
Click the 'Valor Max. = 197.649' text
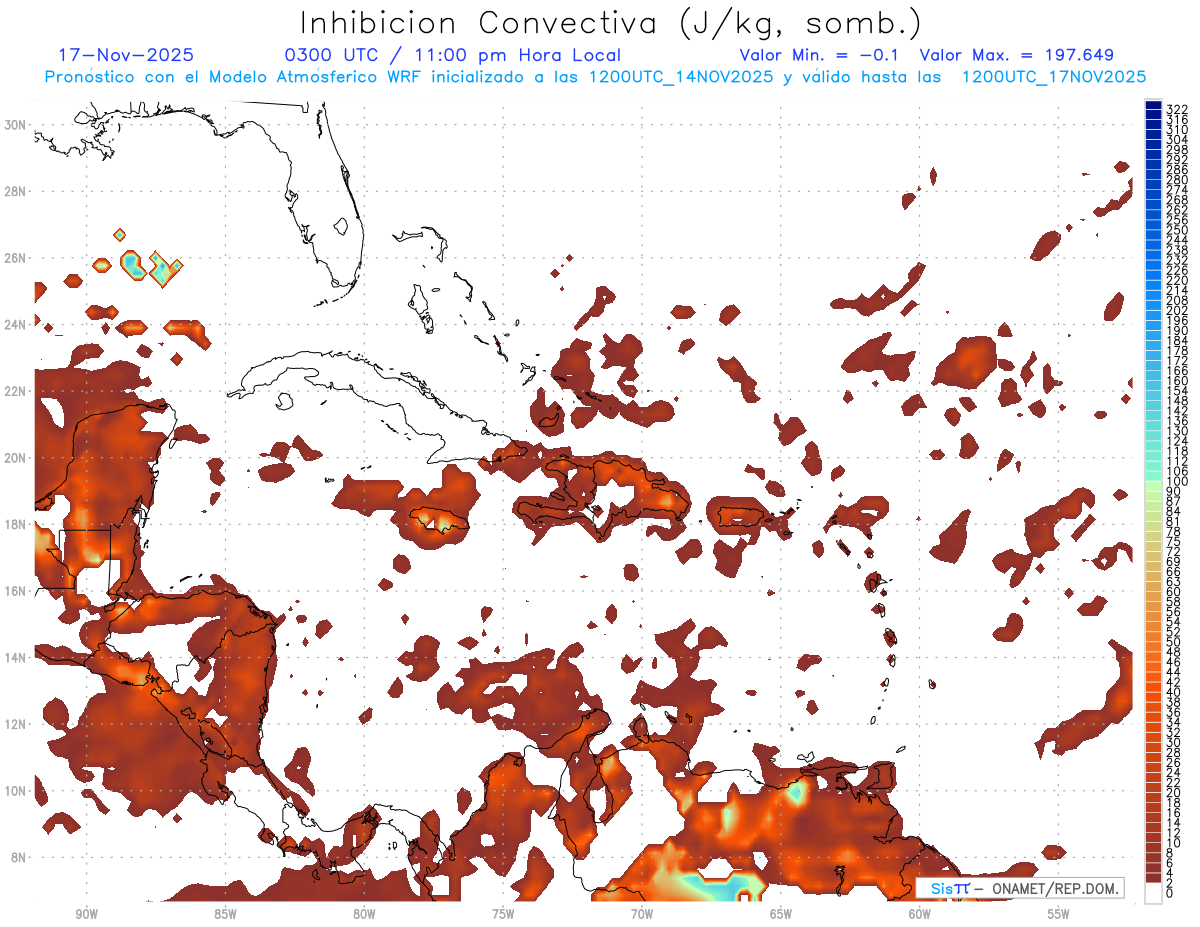point(1016,55)
